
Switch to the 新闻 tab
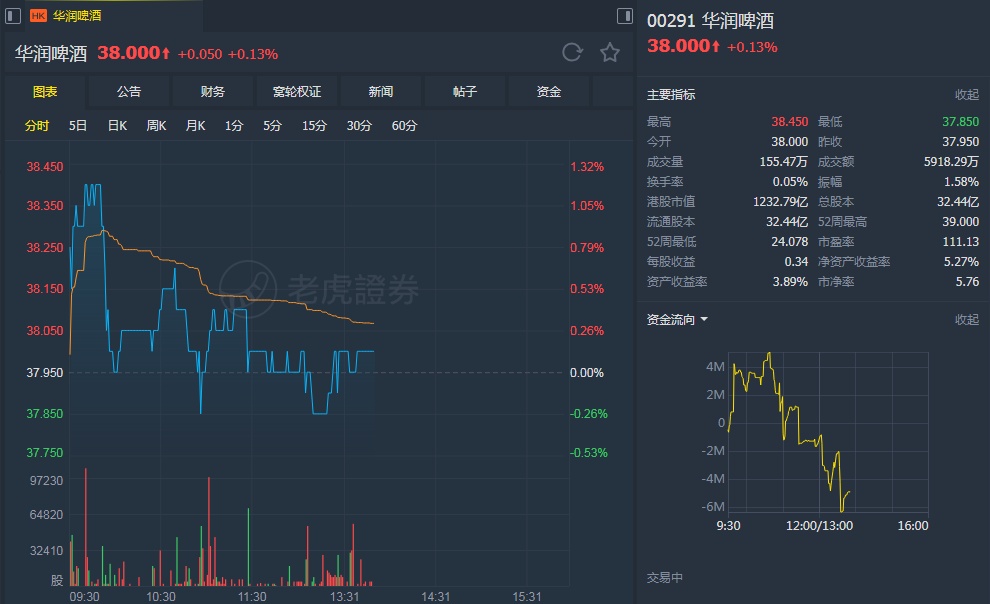pos(381,92)
